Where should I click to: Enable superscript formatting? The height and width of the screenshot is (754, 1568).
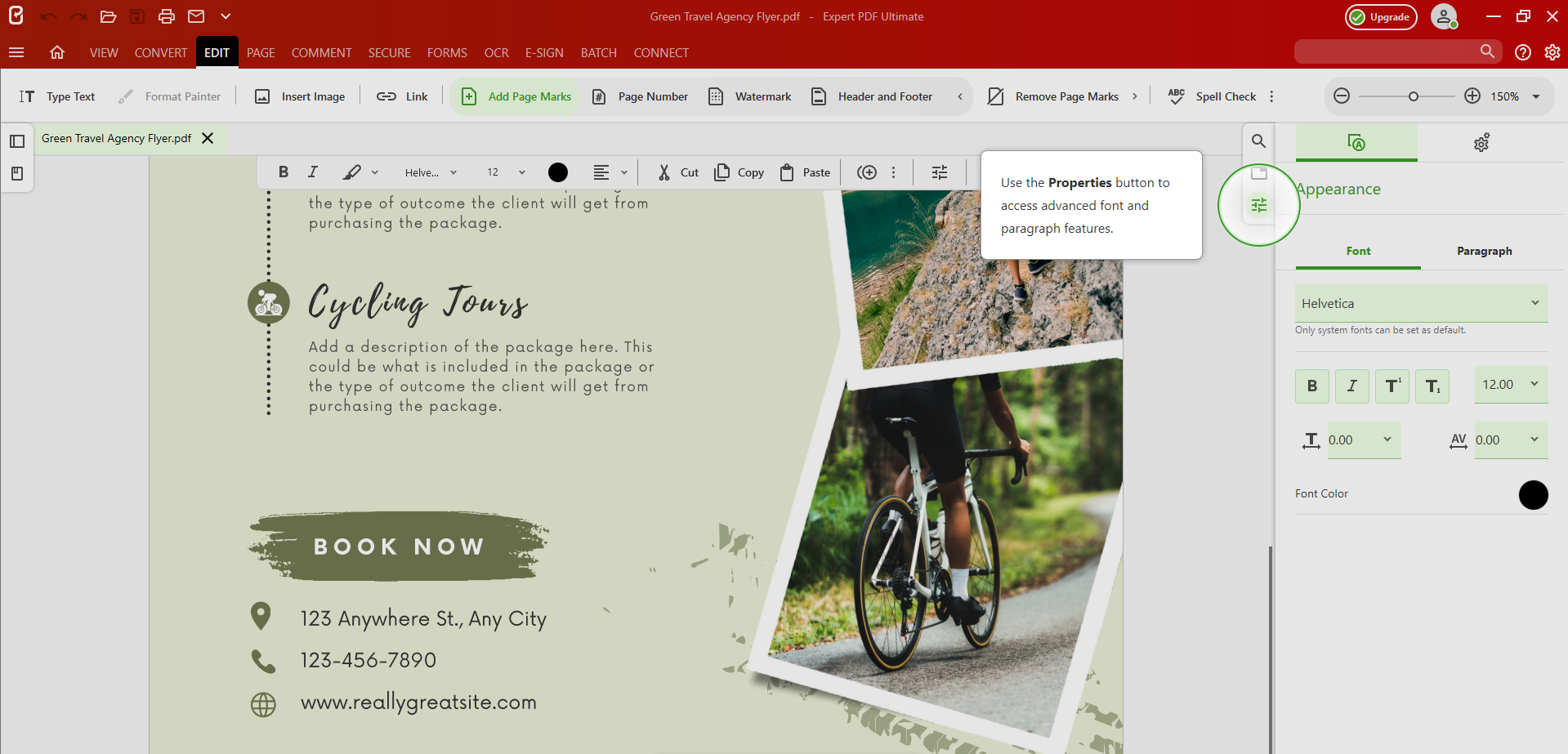tap(1392, 386)
